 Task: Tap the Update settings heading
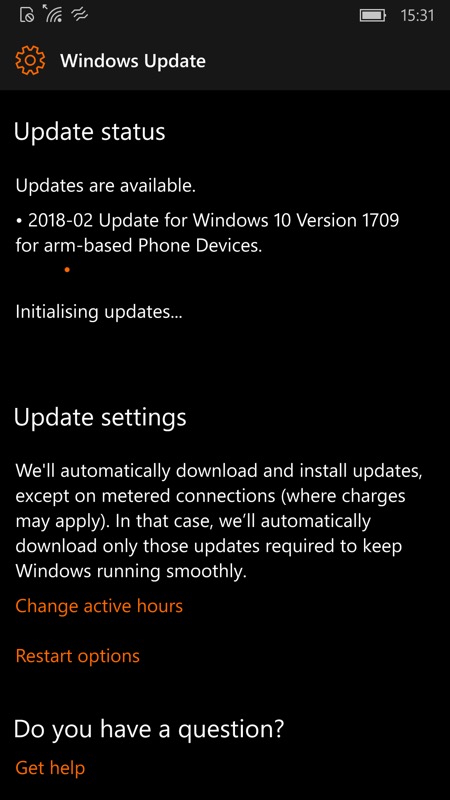pos(100,417)
